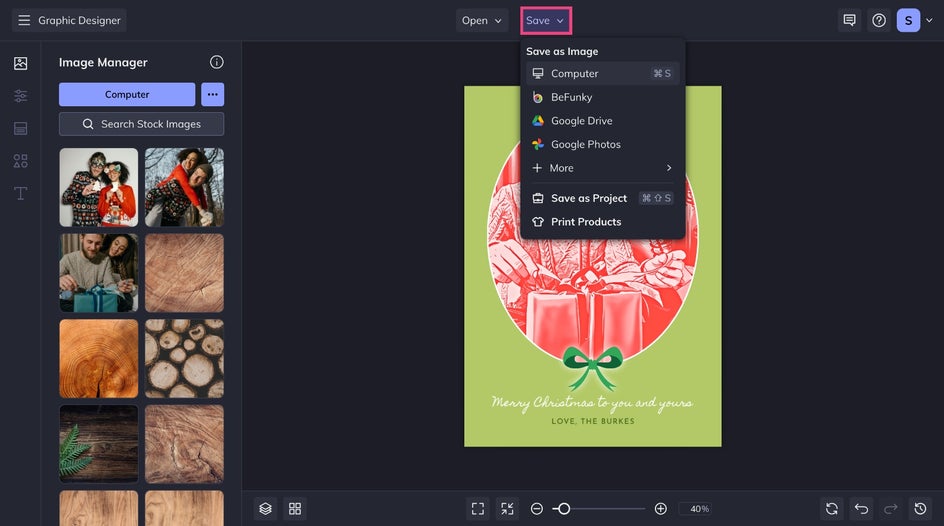Open the hamburger main menu
The height and width of the screenshot is (526, 944).
[24, 20]
